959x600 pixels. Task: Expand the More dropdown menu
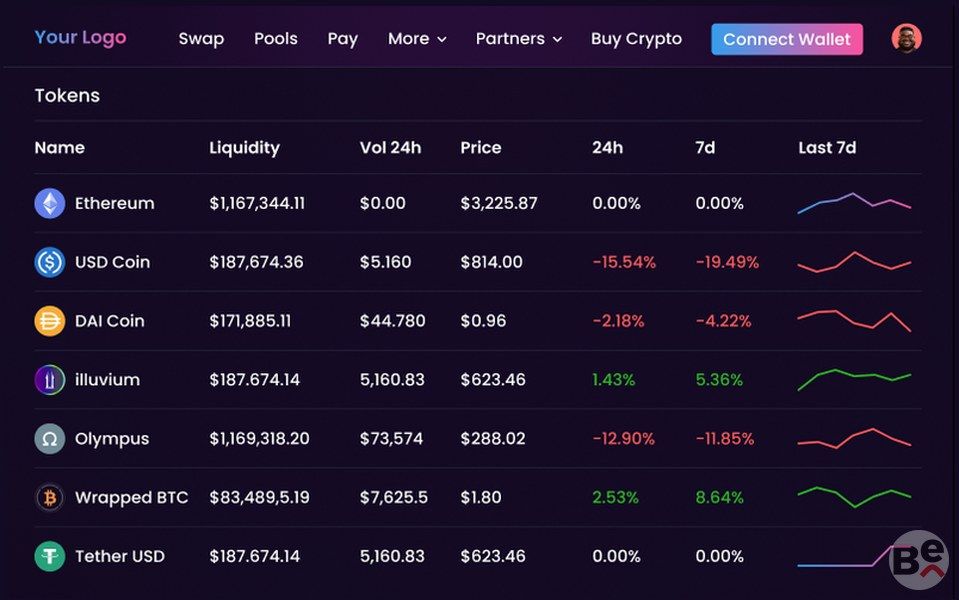point(417,39)
